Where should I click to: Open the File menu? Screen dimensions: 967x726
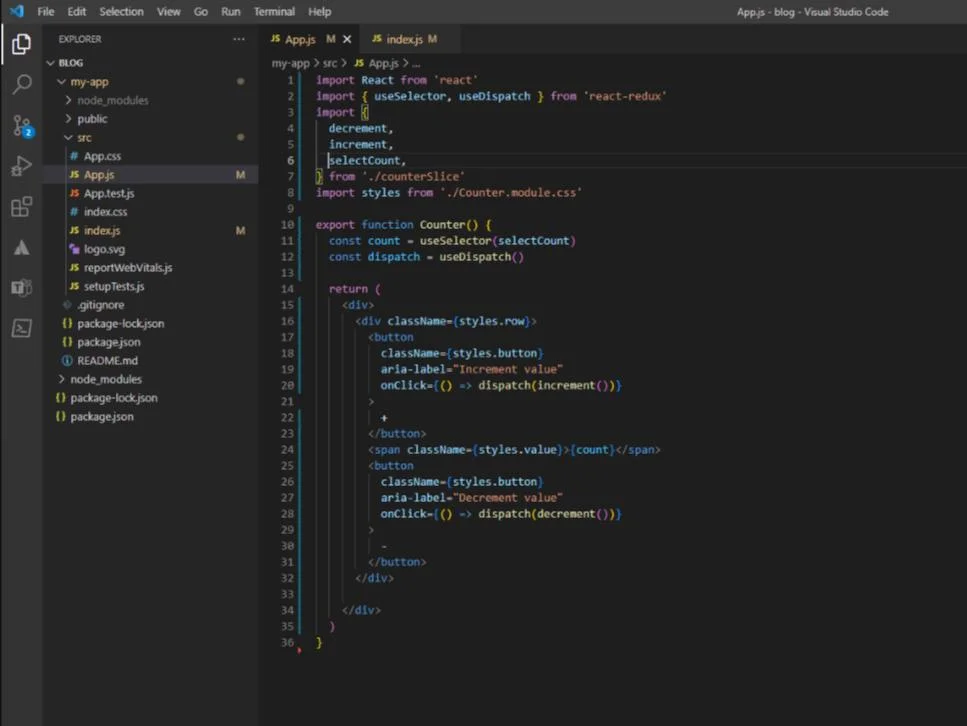click(x=46, y=11)
